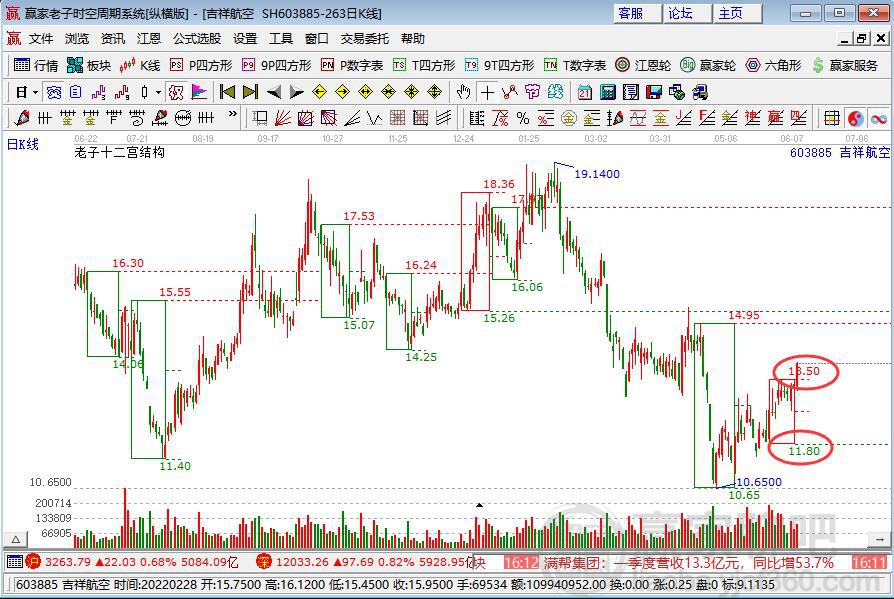
Task: Click the 老子十二宫结构 indicator title
Action: 120,152
